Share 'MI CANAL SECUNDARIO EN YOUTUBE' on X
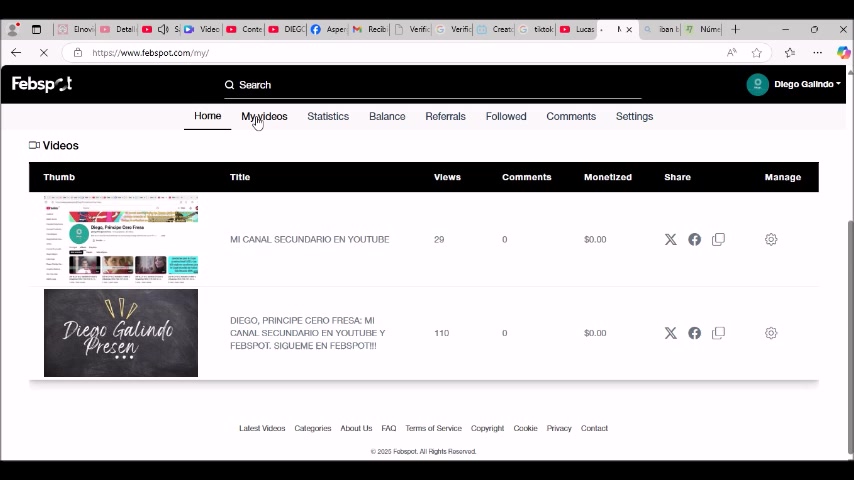This screenshot has height=480, width=854. (x=670, y=239)
